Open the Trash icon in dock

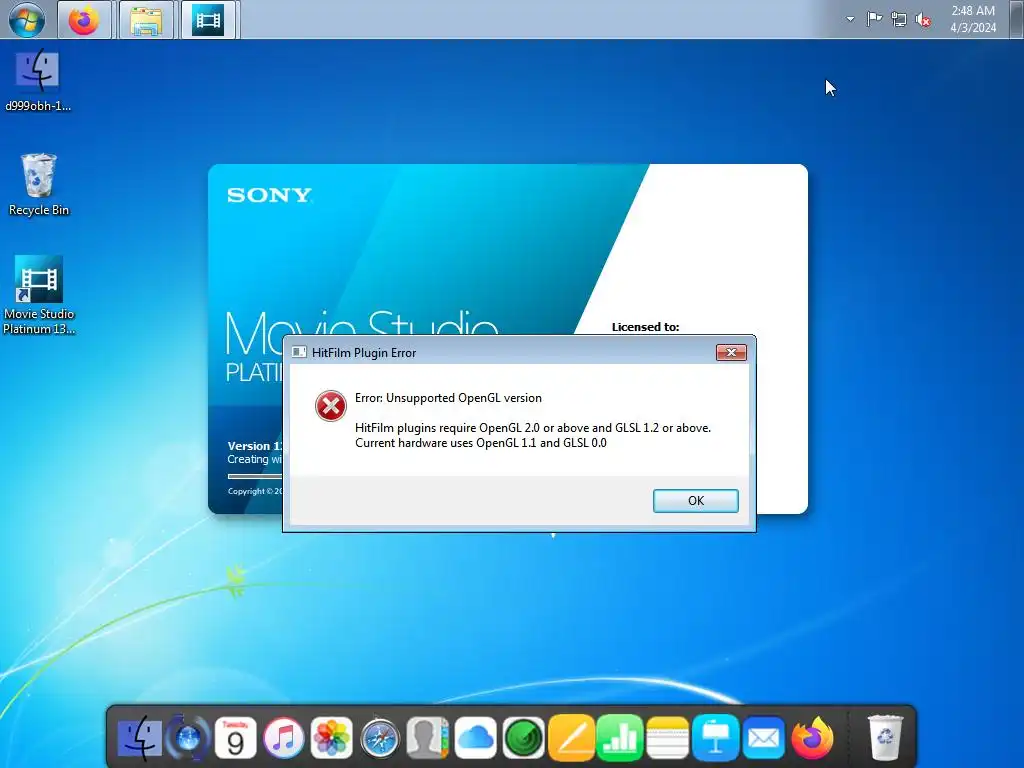(885, 738)
